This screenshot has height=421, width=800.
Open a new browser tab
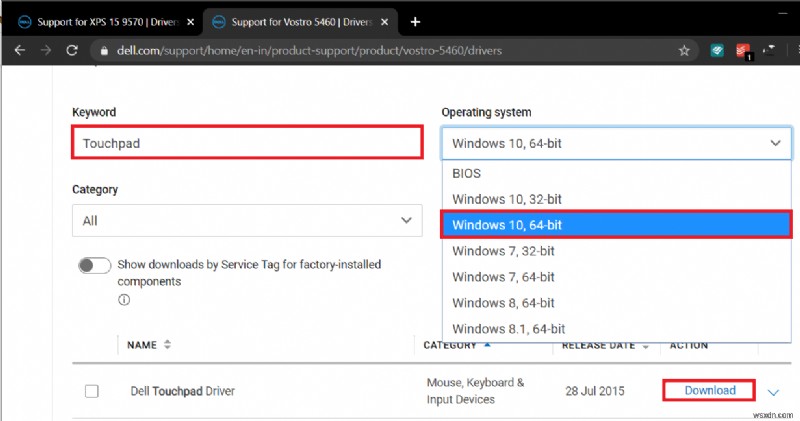[415, 22]
